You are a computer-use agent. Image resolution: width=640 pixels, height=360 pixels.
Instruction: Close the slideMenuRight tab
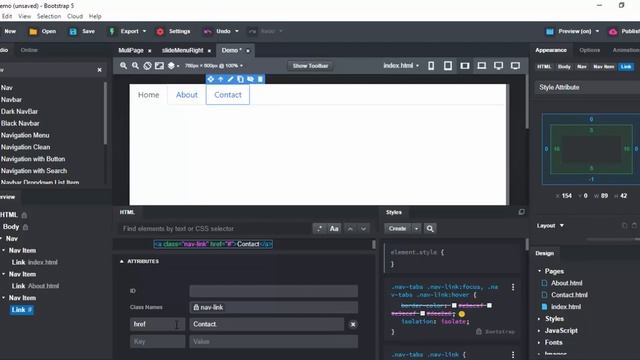[x=209, y=51]
